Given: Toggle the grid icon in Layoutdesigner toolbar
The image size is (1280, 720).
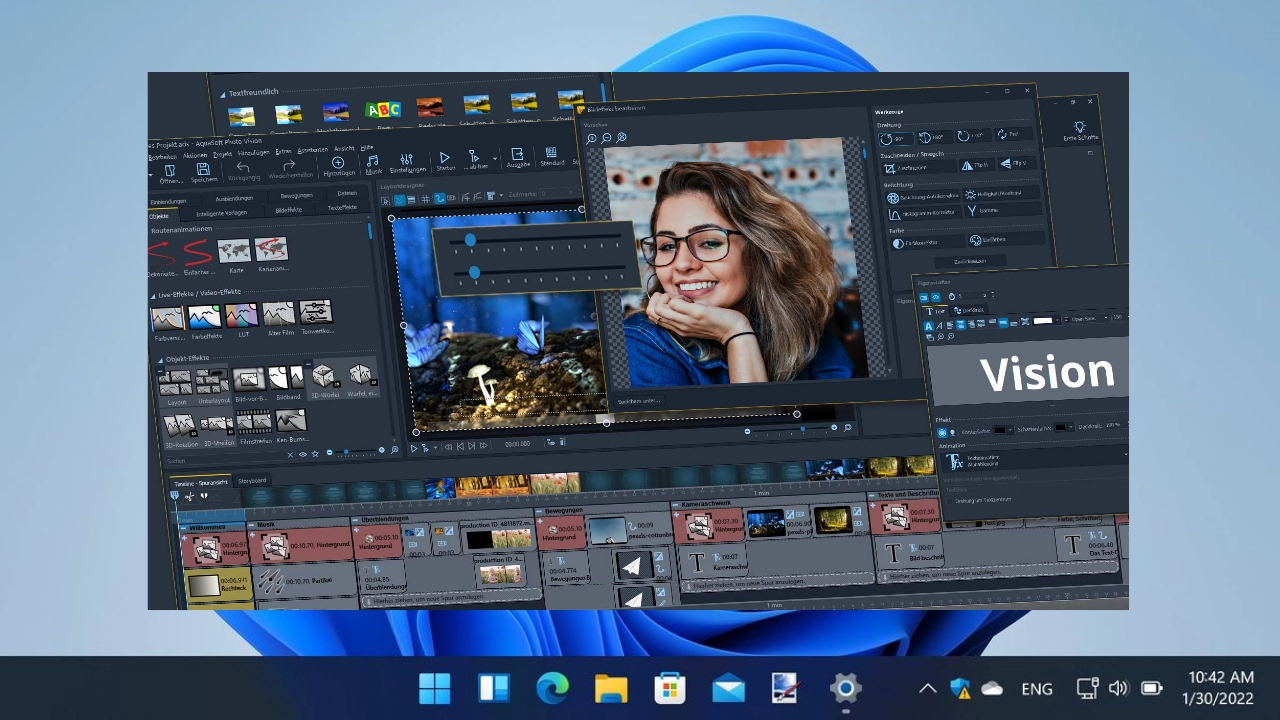Looking at the screenshot, I should [x=426, y=199].
